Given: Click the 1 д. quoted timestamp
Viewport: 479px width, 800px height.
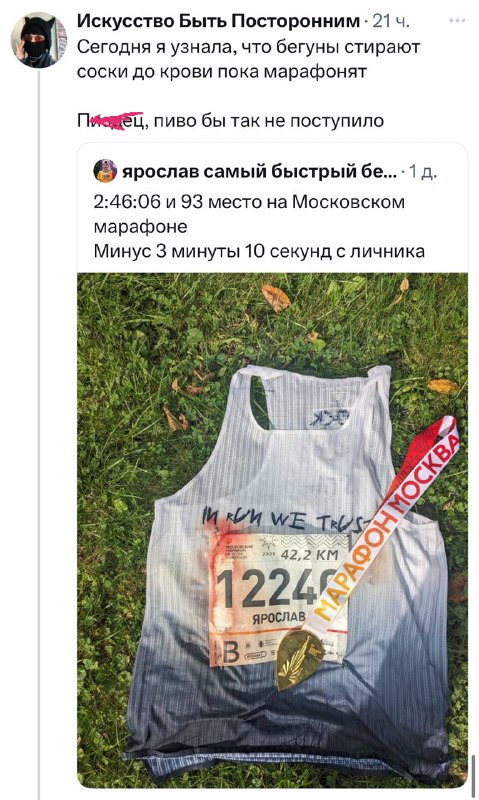Looking at the screenshot, I should point(424,172).
